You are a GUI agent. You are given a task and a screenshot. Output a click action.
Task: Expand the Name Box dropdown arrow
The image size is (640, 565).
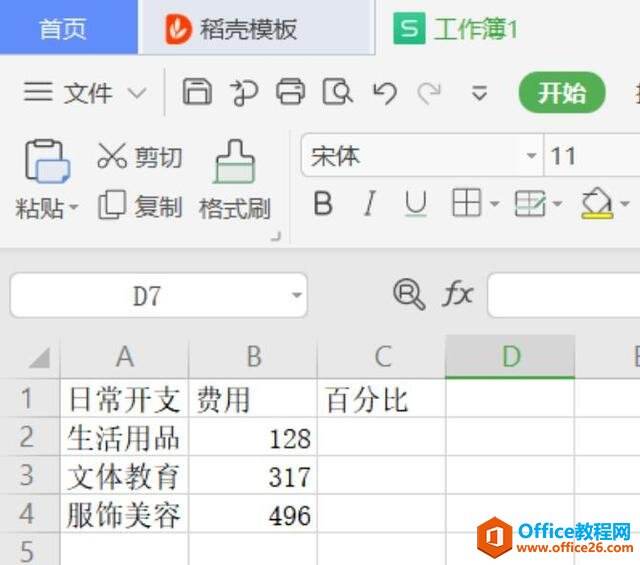click(x=297, y=295)
